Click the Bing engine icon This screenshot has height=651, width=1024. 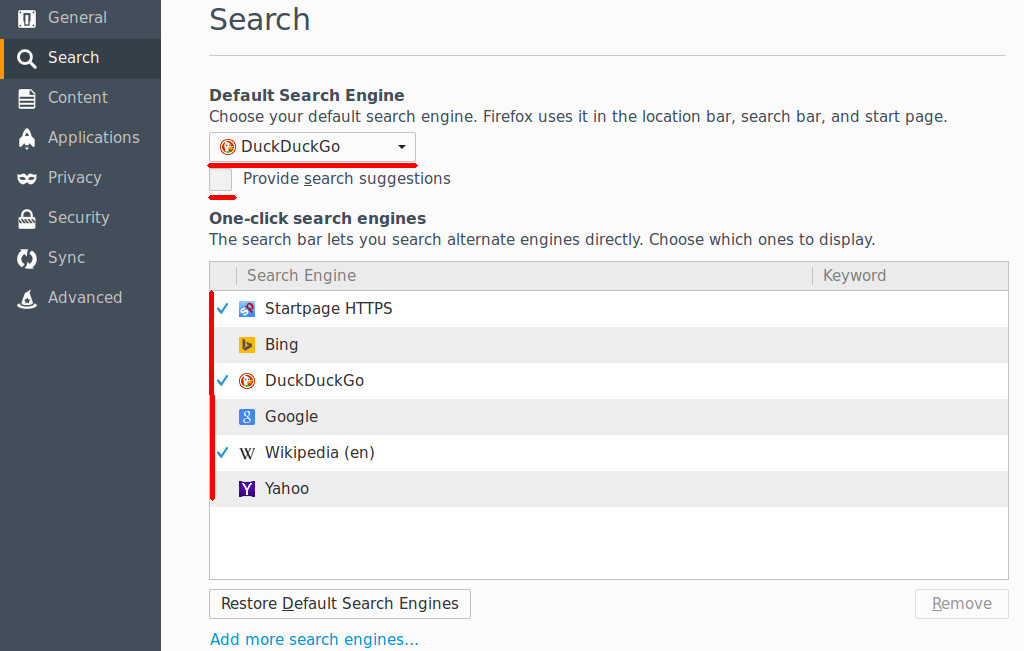tap(247, 345)
